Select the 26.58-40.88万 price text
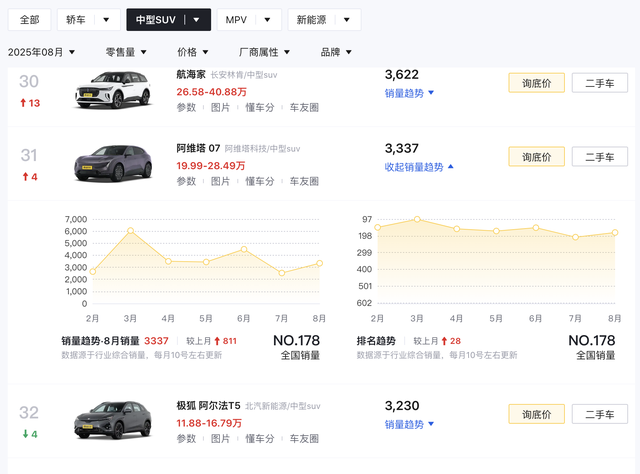Viewport: 640px width, 474px height. pyautogui.click(x=211, y=92)
